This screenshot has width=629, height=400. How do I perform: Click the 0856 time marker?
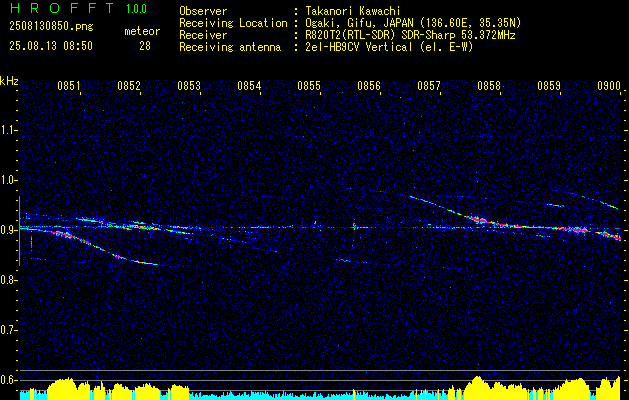pyautogui.click(x=369, y=86)
